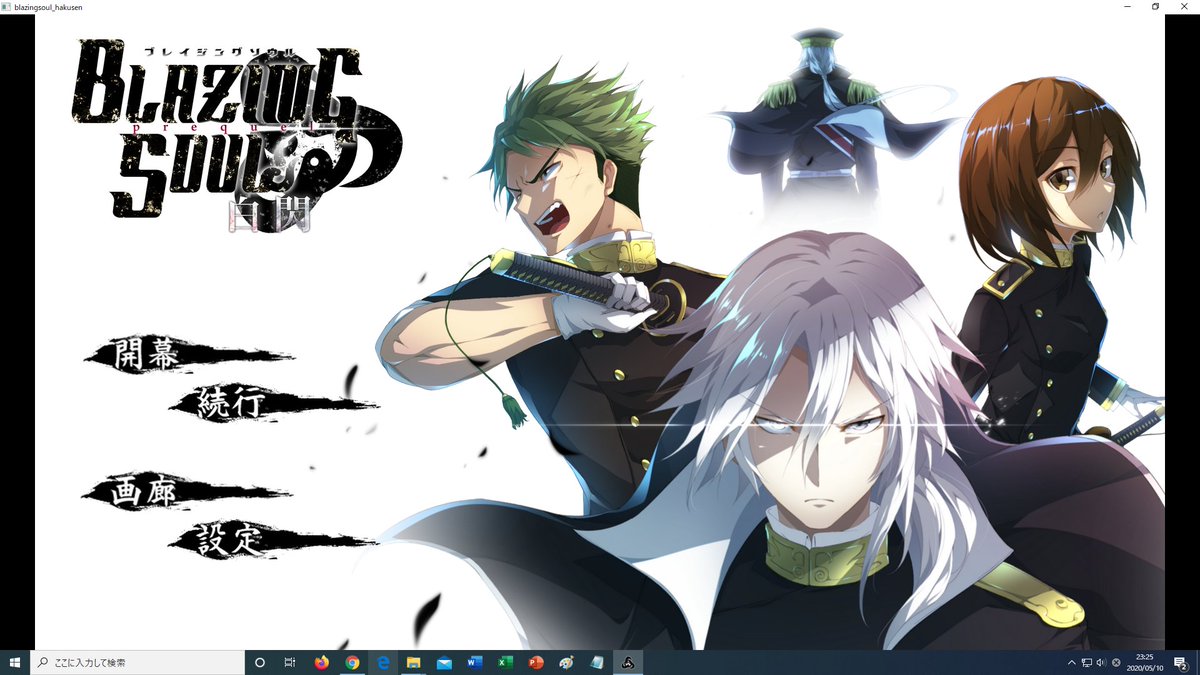Click the blazingsoul_hakusen window title icon
Viewport: 1200px width, 675px height.
[x=6, y=6]
